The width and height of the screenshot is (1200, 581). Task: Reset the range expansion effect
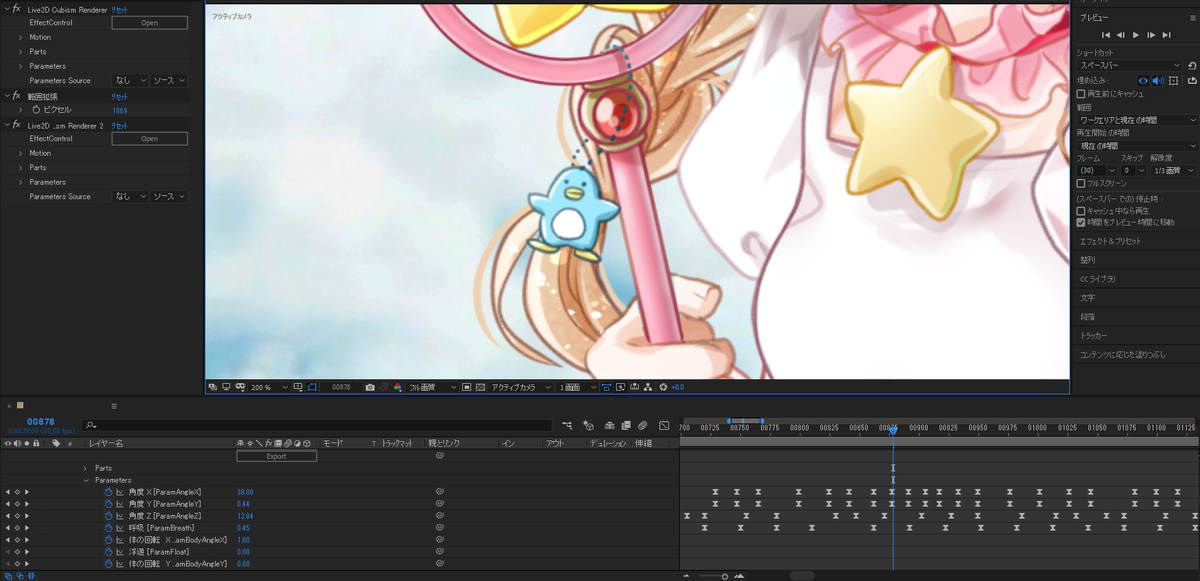[x=119, y=96]
